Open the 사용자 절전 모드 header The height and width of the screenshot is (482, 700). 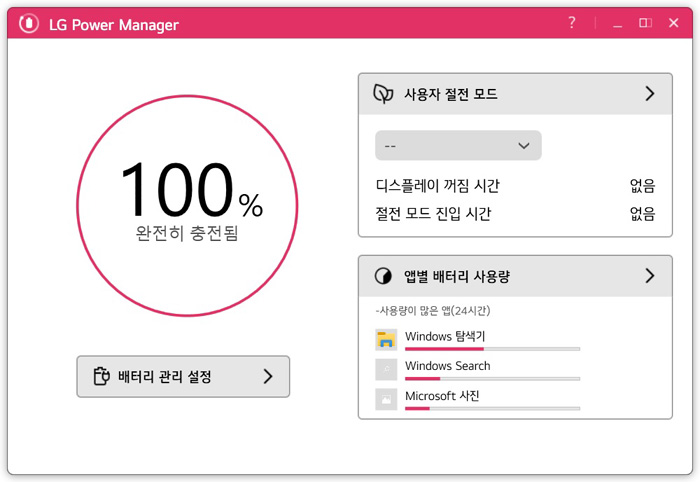coord(515,94)
